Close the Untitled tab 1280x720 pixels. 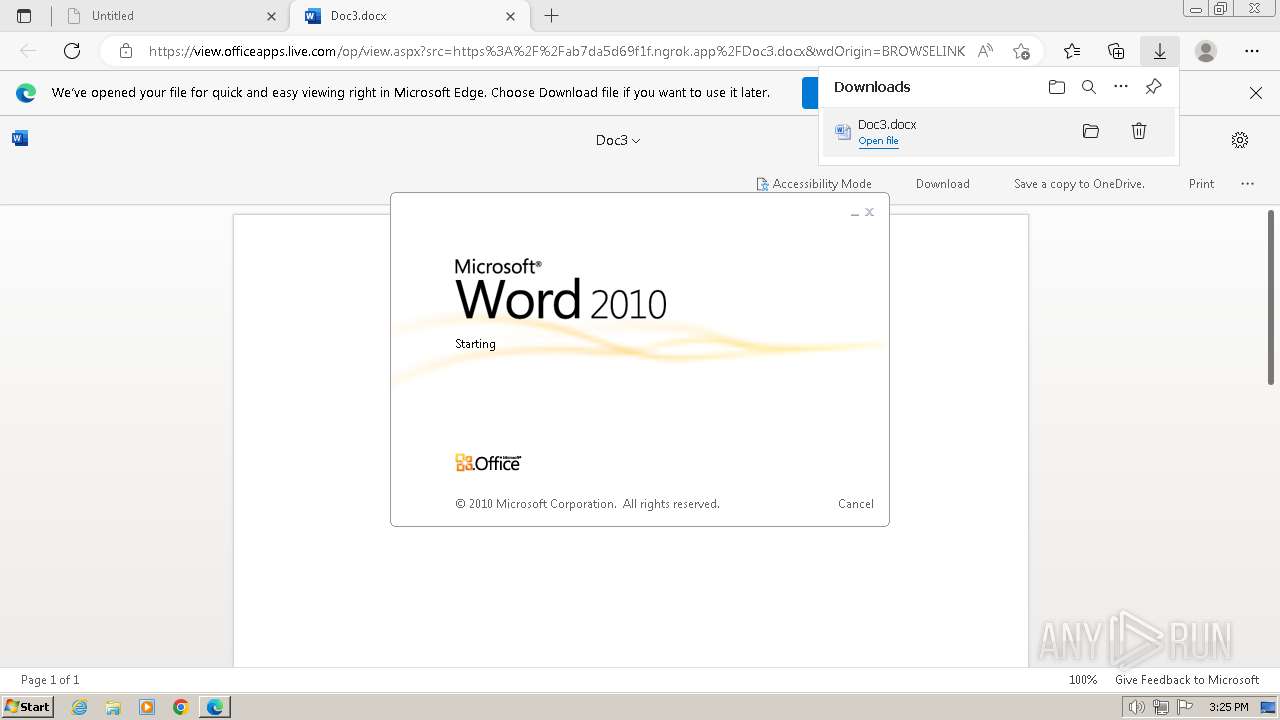coord(272,16)
